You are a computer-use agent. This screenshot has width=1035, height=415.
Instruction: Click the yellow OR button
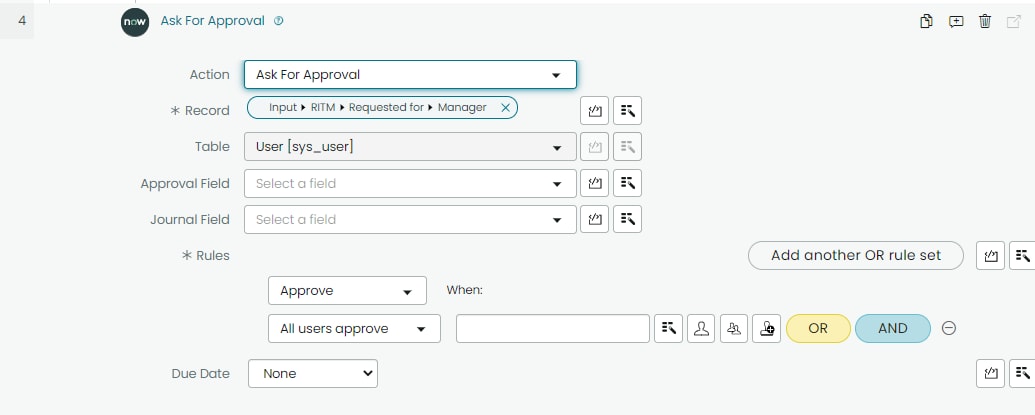coord(818,329)
